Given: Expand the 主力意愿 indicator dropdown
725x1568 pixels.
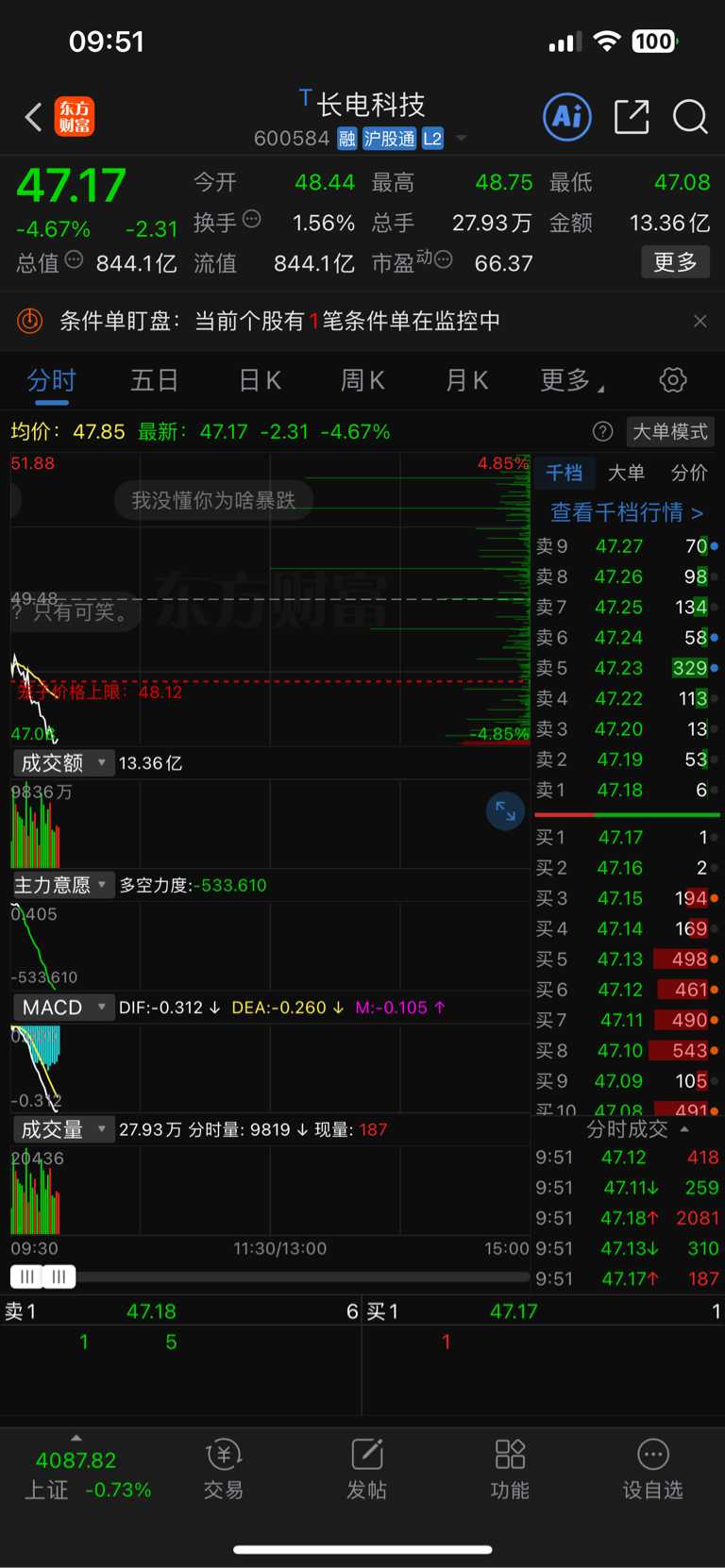Looking at the screenshot, I should coord(63,885).
